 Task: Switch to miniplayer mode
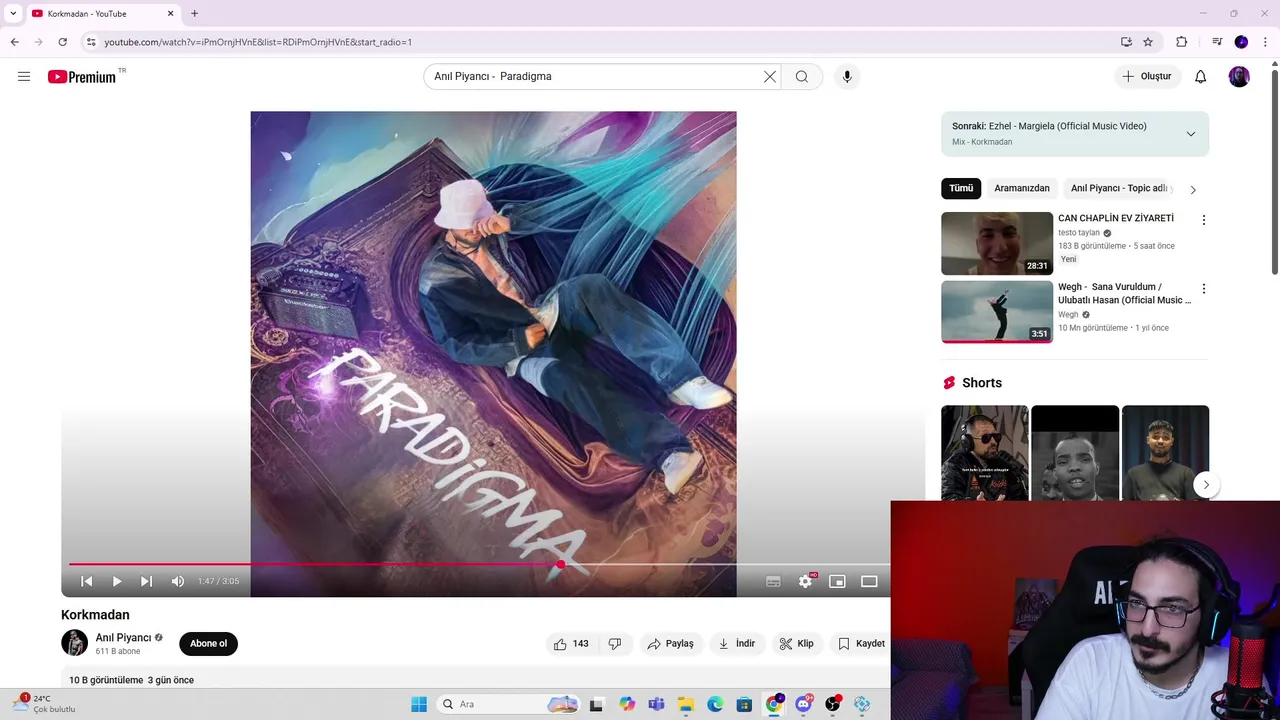click(x=838, y=581)
